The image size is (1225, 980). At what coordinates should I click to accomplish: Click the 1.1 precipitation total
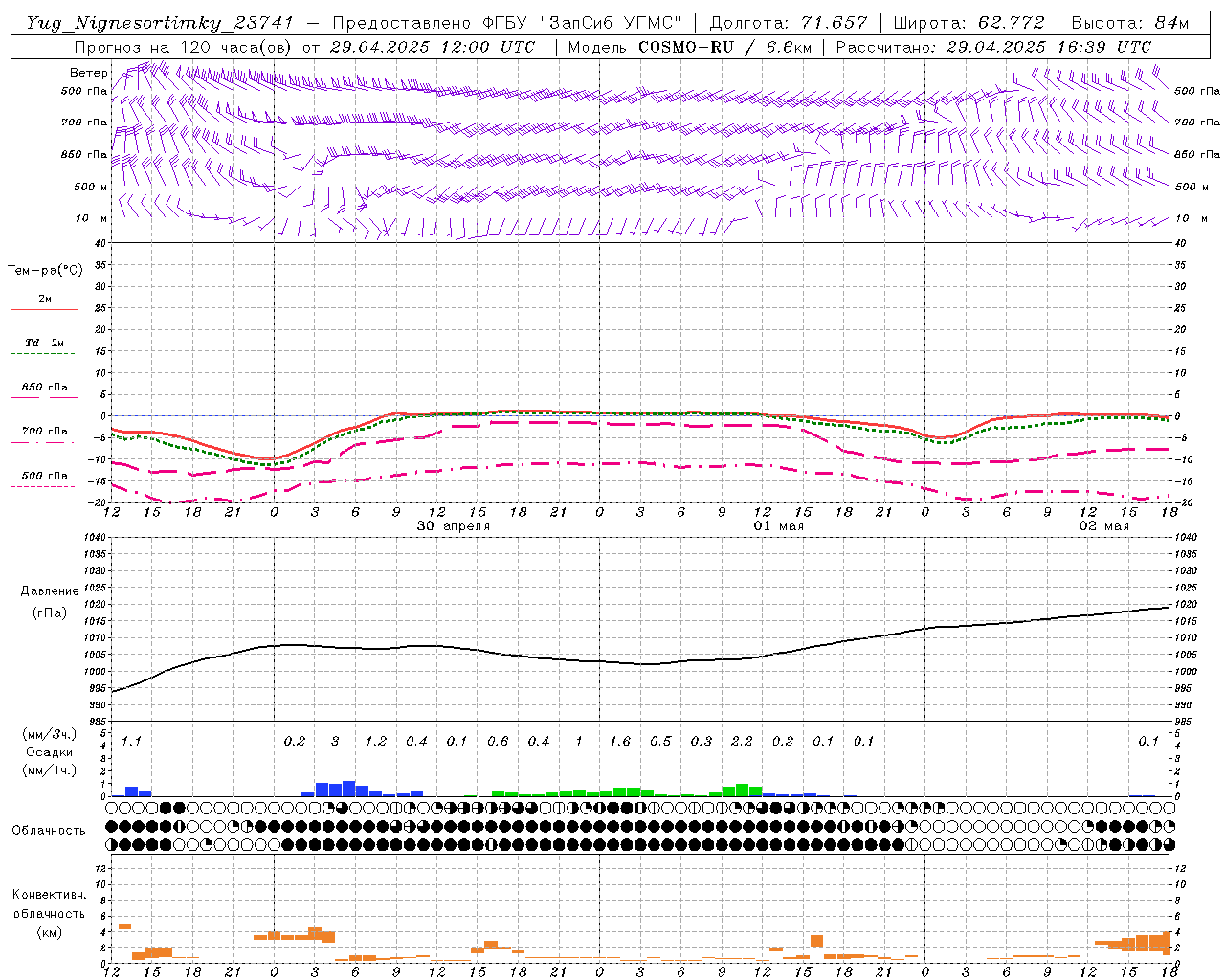(131, 741)
